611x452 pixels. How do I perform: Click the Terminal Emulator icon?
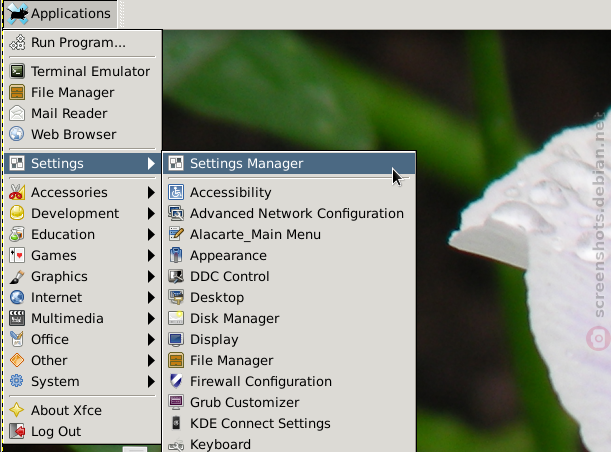point(17,71)
